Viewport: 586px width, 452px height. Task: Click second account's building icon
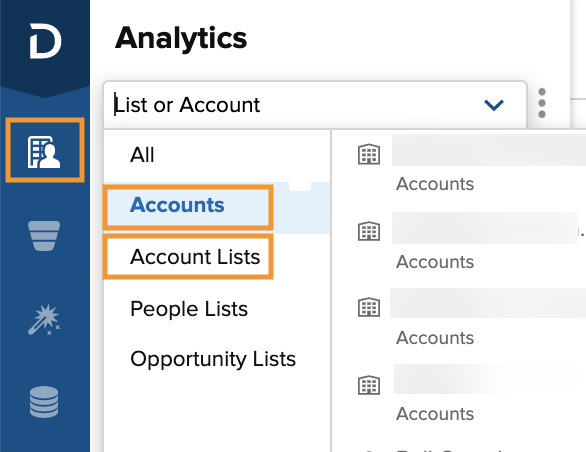369,231
